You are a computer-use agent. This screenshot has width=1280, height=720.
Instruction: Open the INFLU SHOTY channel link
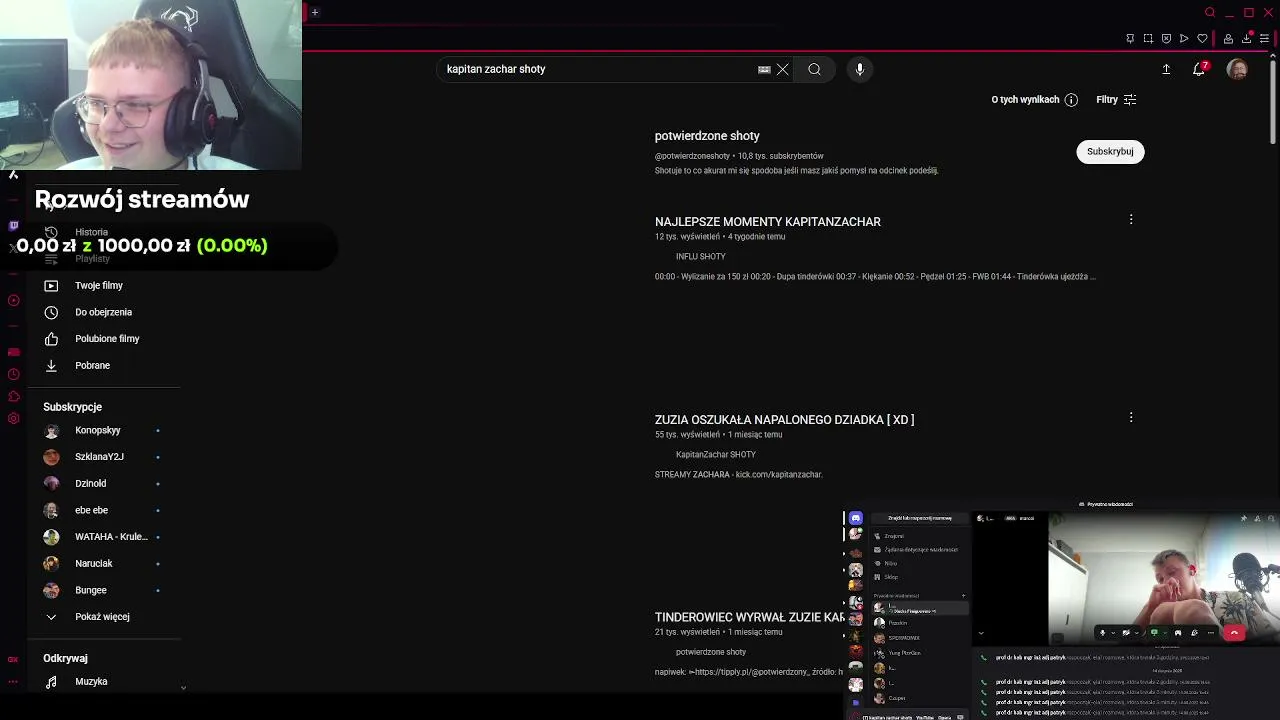tap(700, 257)
